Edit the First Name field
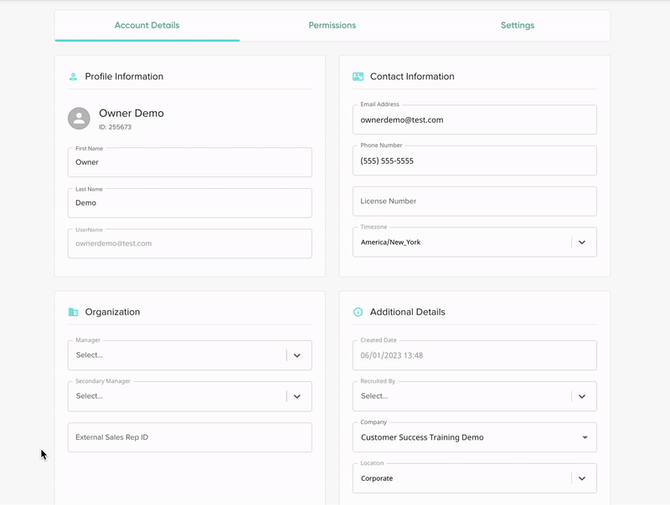The width and height of the screenshot is (670, 505). [x=190, y=162]
